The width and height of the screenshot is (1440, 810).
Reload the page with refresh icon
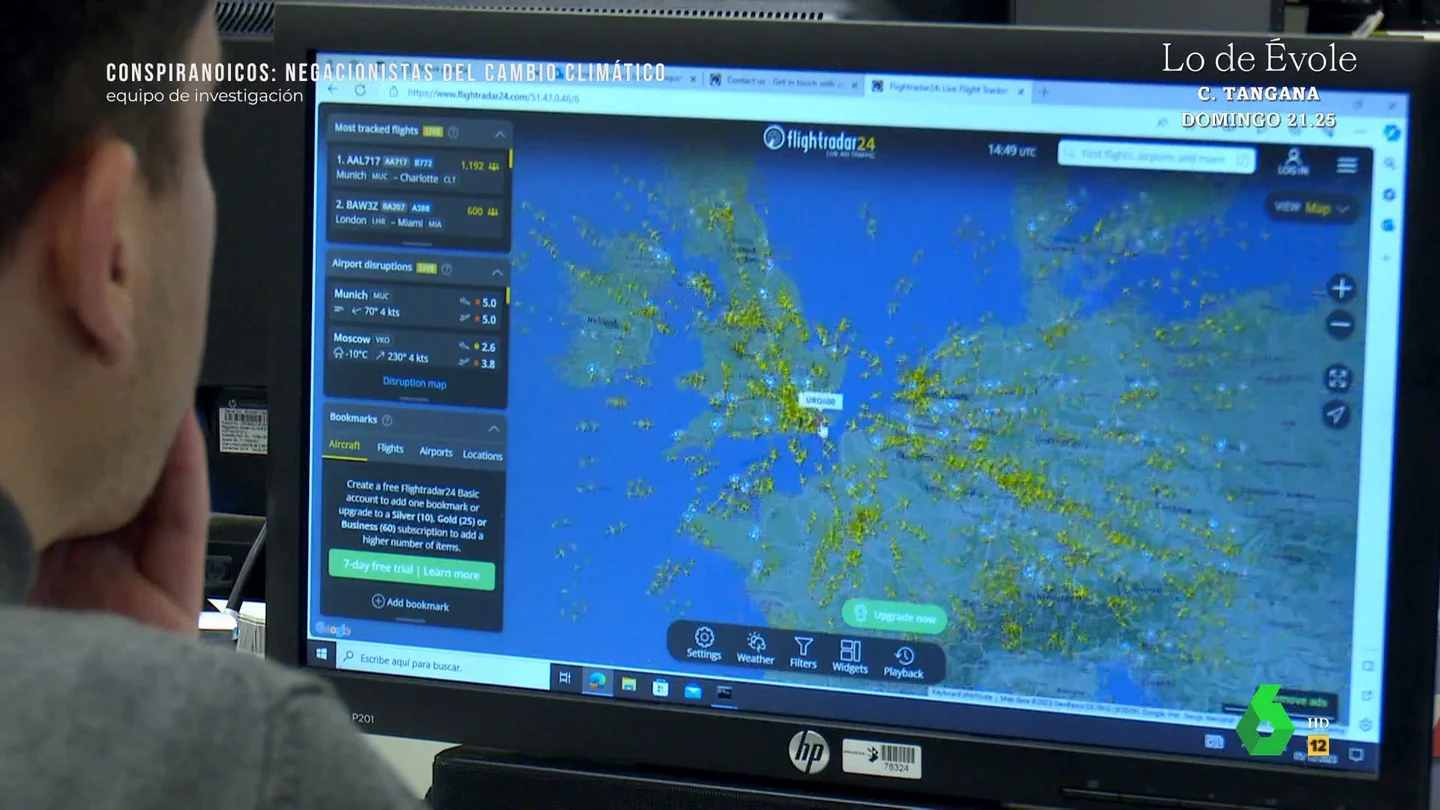[x=360, y=90]
